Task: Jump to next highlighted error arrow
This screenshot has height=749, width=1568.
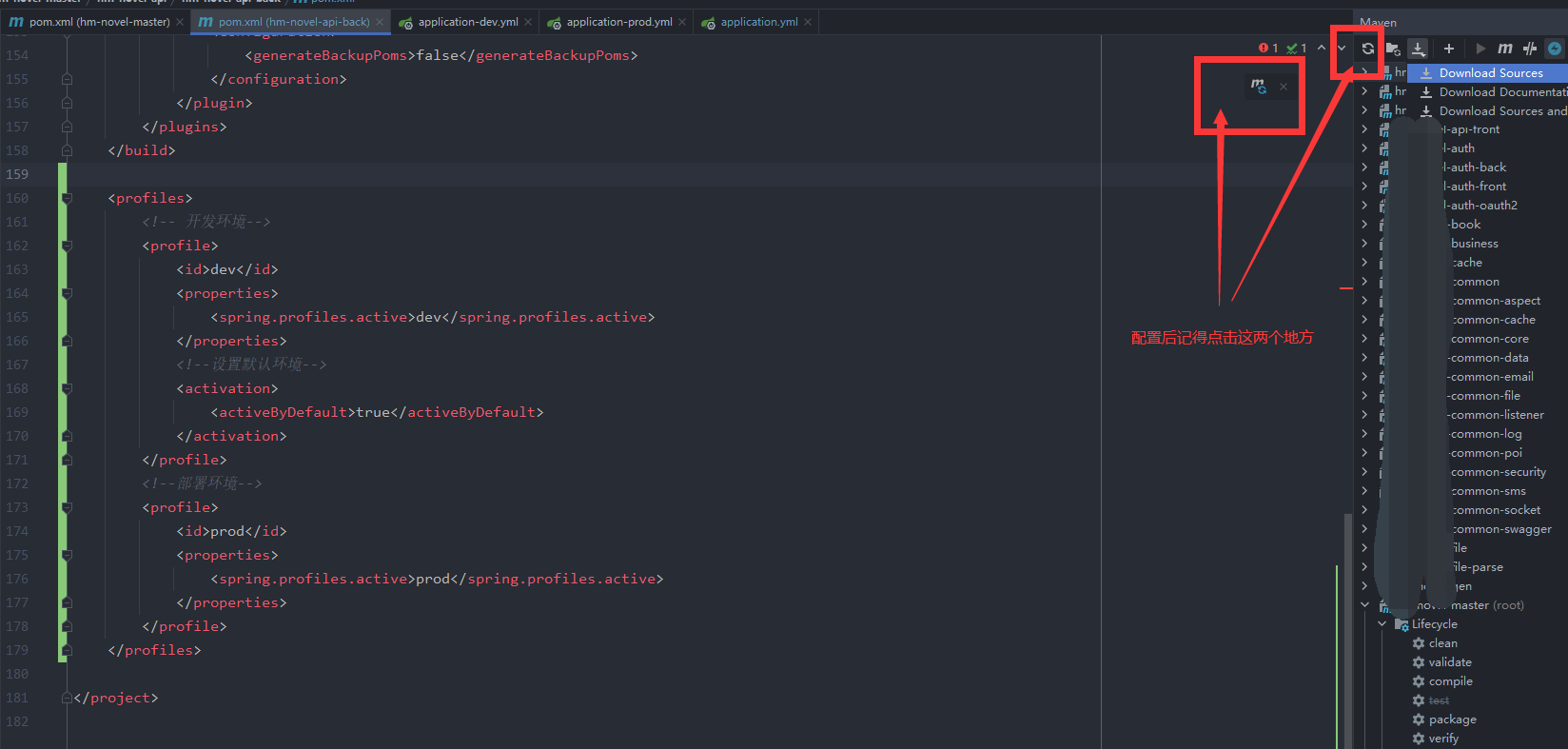Action: 1342,48
